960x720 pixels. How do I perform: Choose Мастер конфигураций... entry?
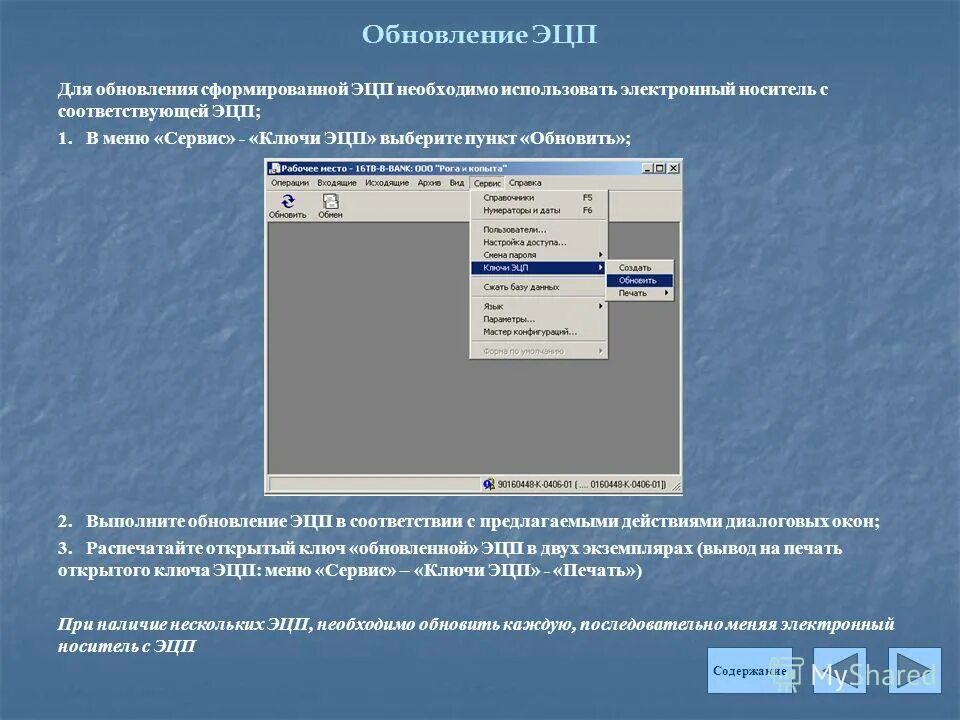(539, 332)
